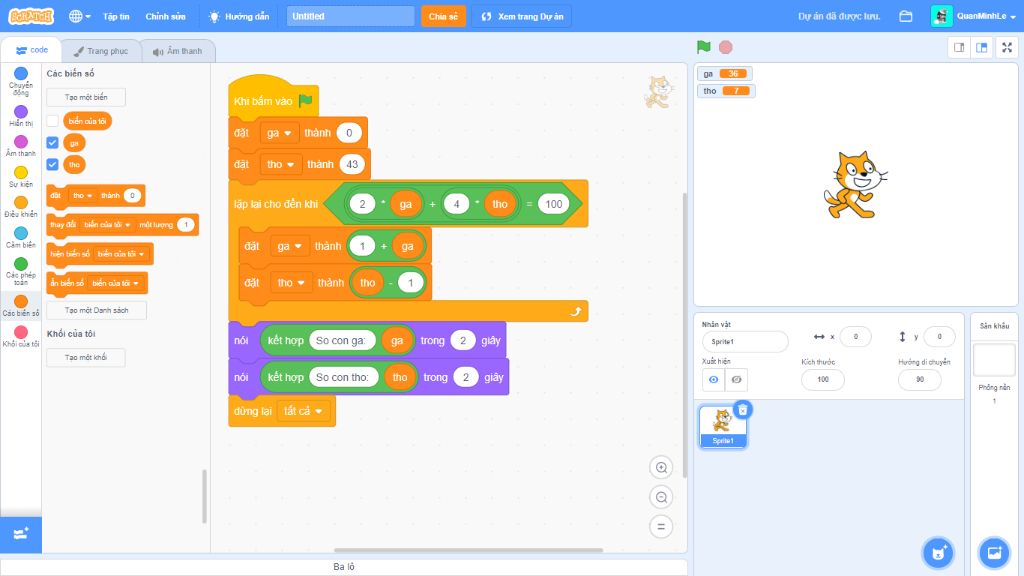This screenshot has height=576, width=1024.
Task: Show sprite using the eye icon
Action: tap(713, 379)
